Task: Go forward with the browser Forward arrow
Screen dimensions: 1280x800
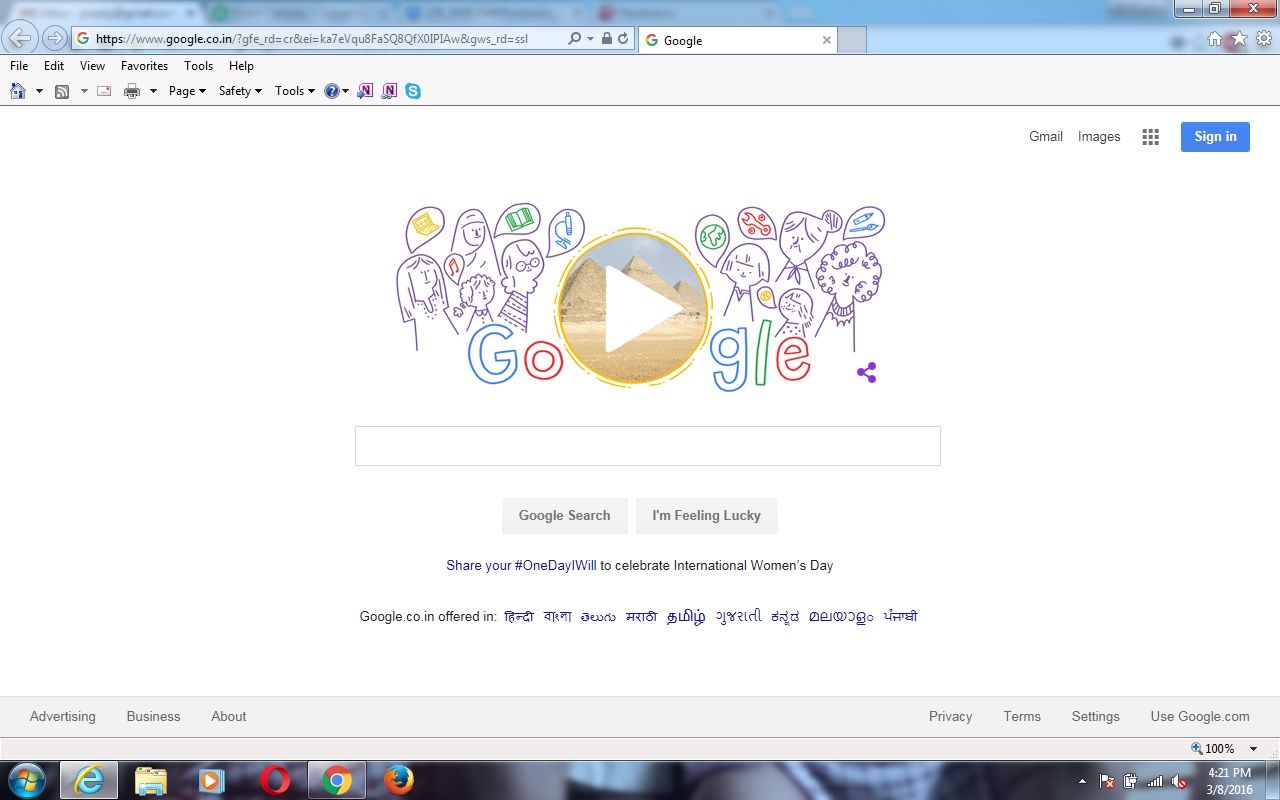Action: 55,39
